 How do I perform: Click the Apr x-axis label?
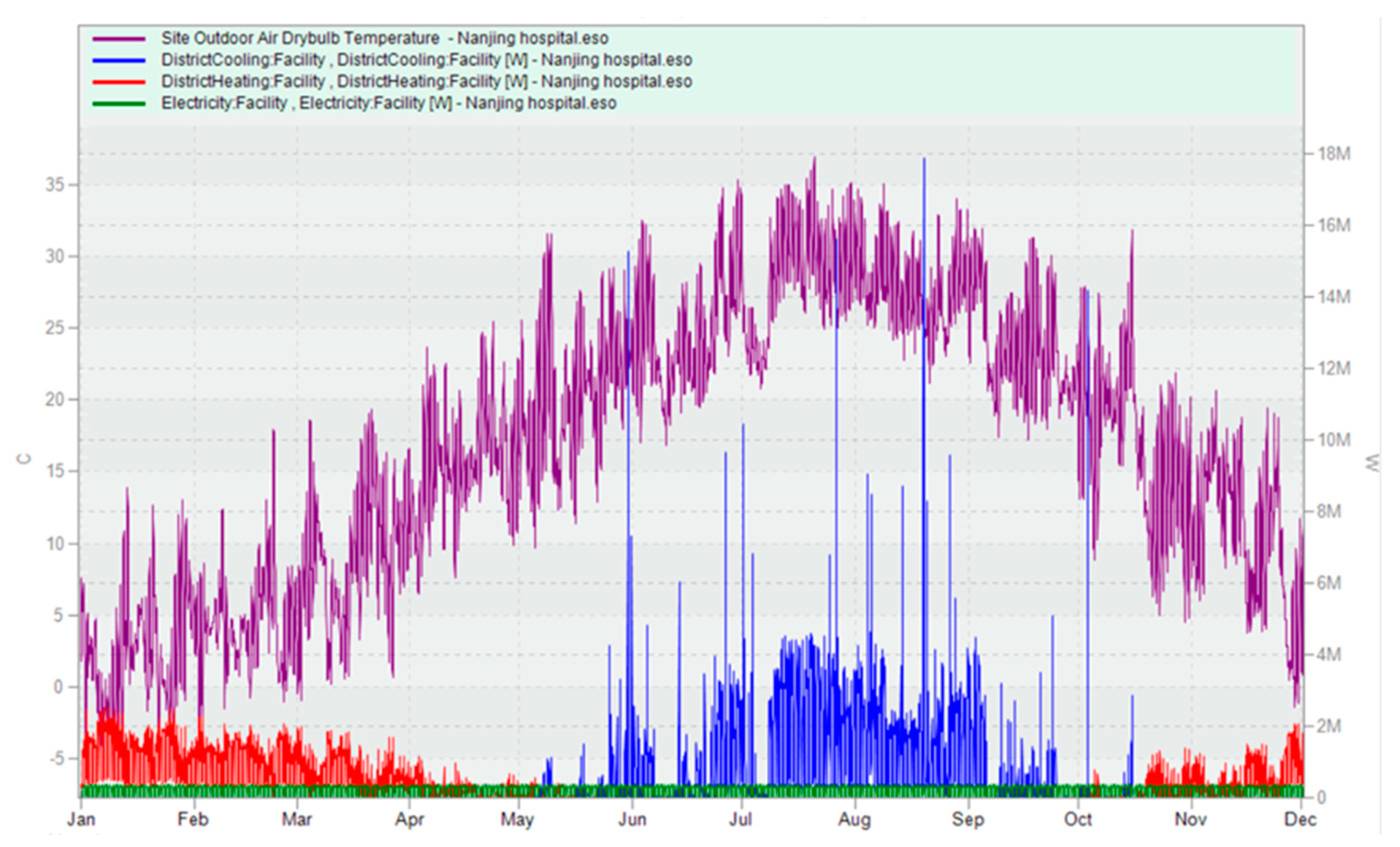tap(410, 819)
